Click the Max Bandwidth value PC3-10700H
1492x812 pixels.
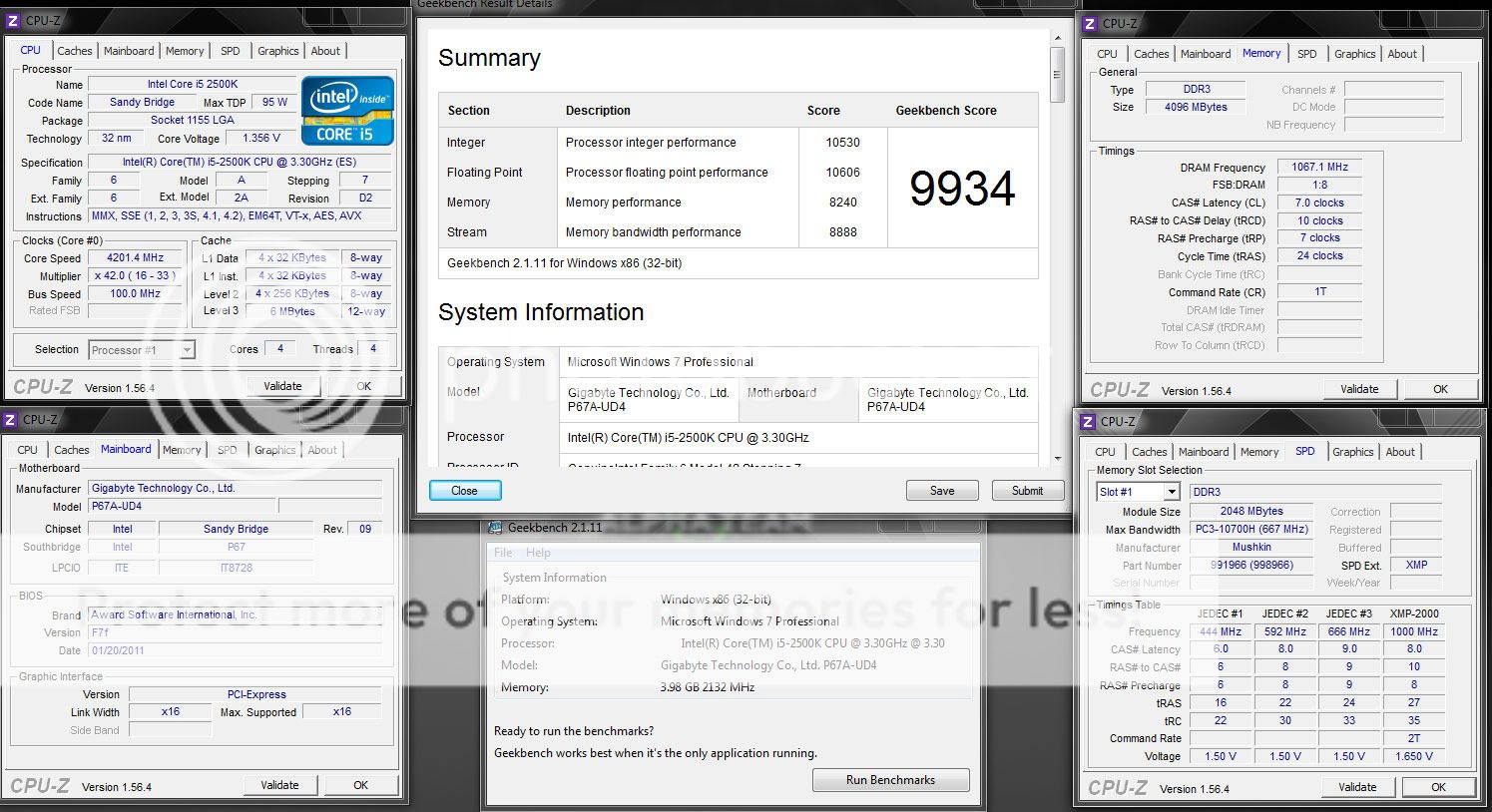pos(1251,530)
